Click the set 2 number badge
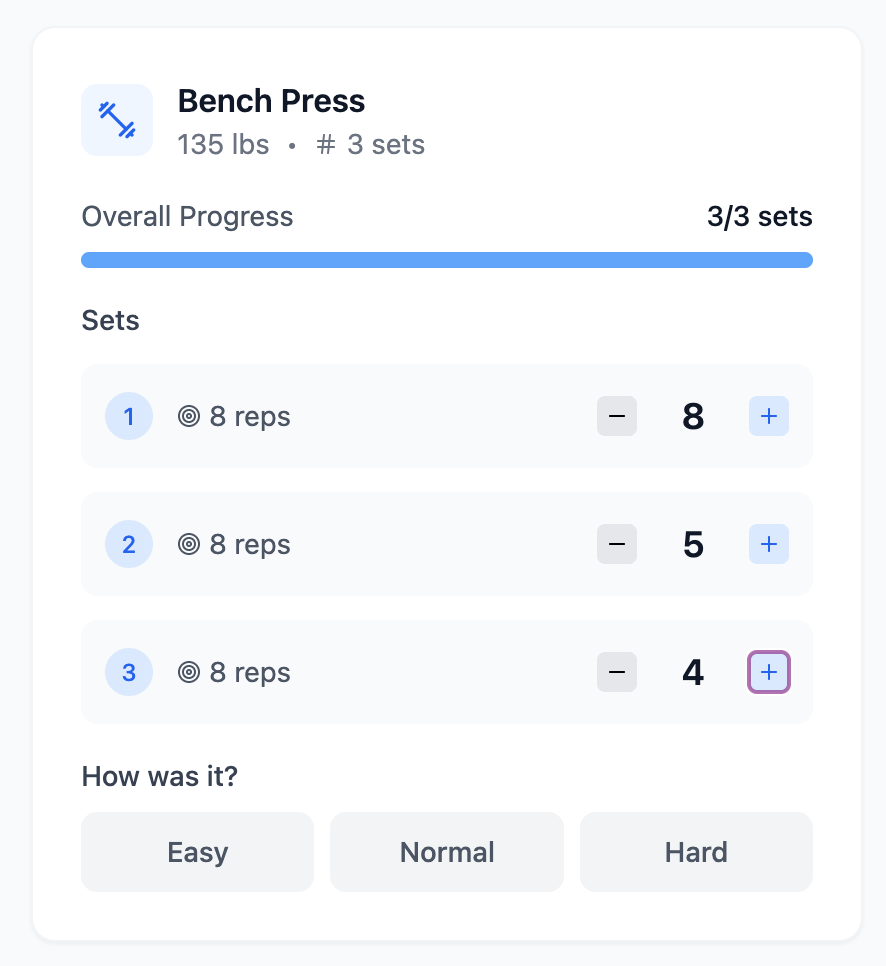The image size is (886, 966). click(x=129, y=544)
